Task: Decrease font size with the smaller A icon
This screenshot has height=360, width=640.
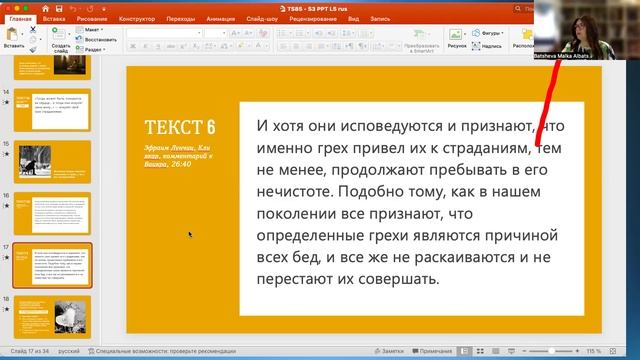Action: pos(248,33)
